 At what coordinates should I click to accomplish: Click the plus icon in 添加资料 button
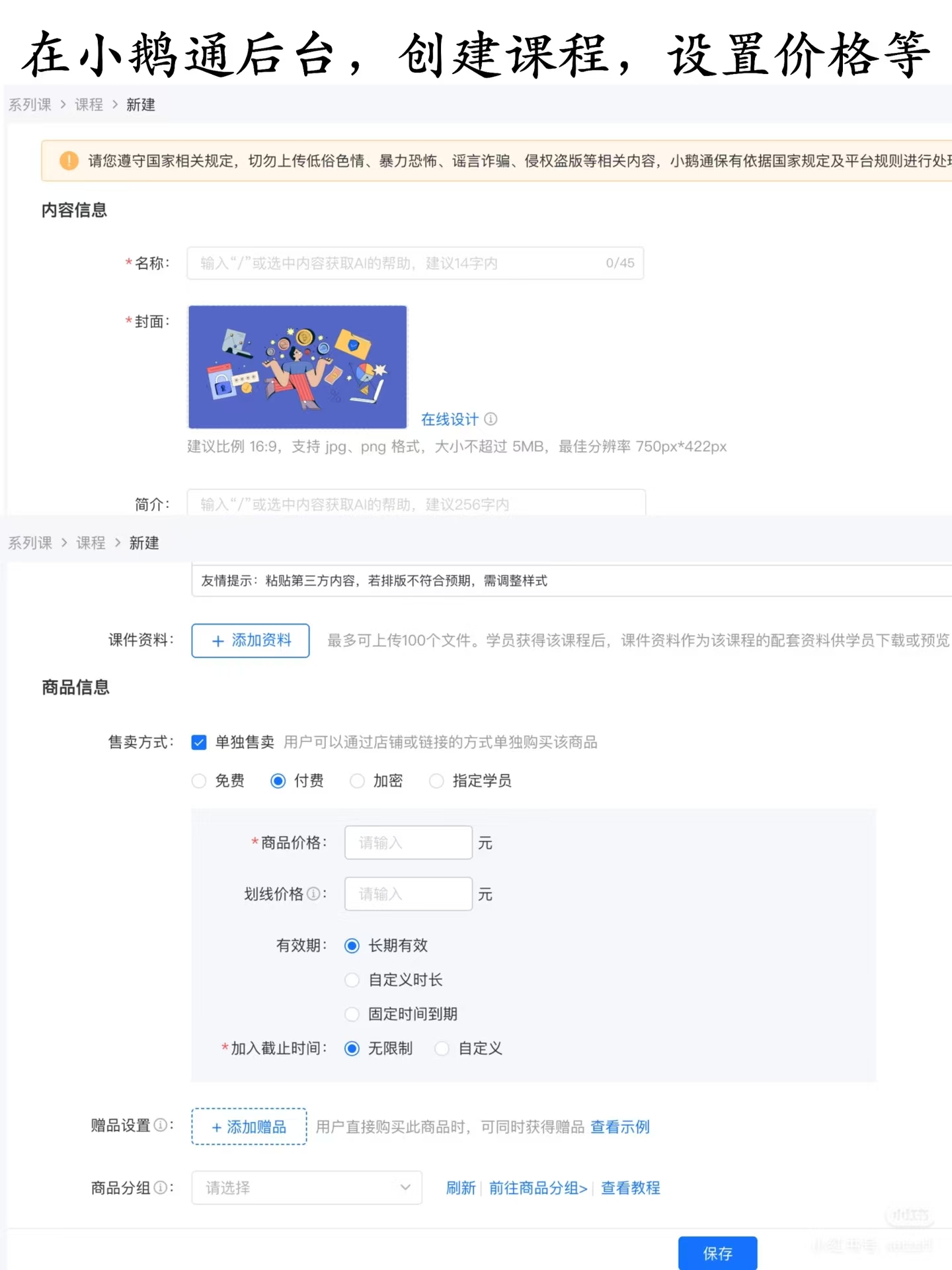point(218,641)
